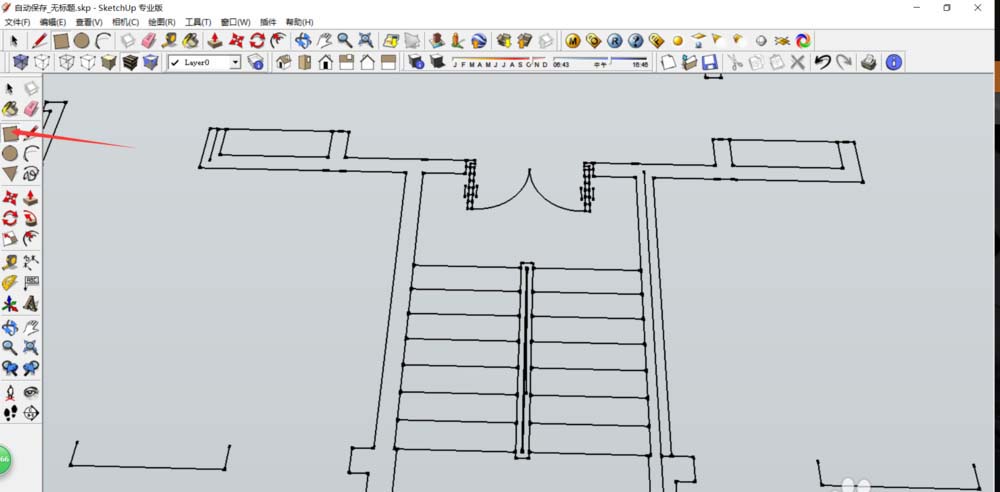Select the Rectangle tool in top toolbar
1000x492 pixels.
(61, 41)
